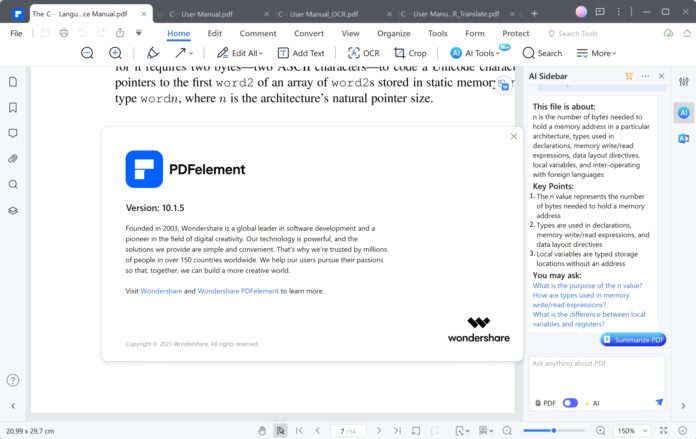Go to the first page
This screenshot has height=439, width=696.
pyautogui.click(x=299, y=431)
